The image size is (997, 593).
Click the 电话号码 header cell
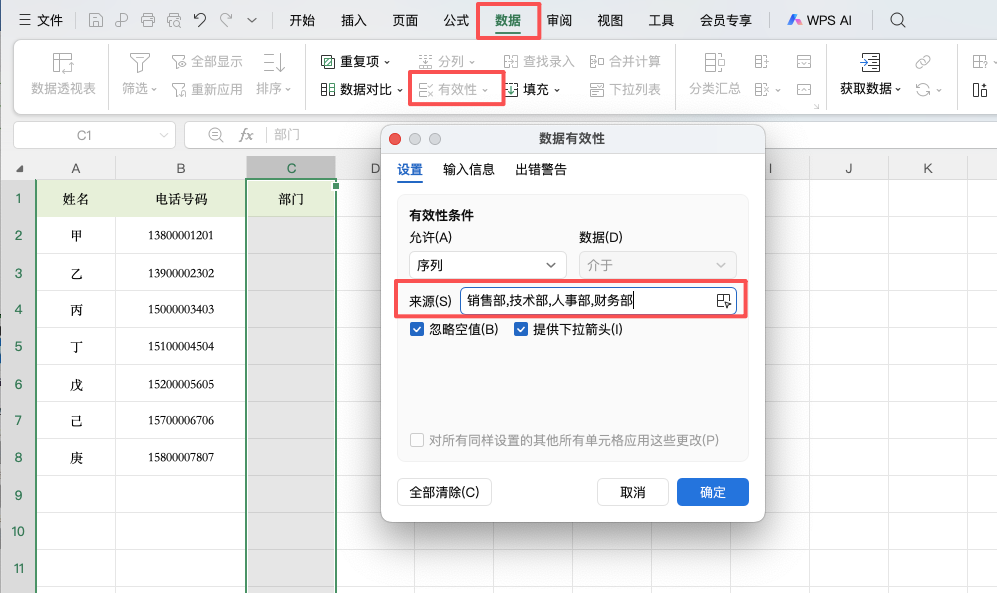click(x=181, y=199)
